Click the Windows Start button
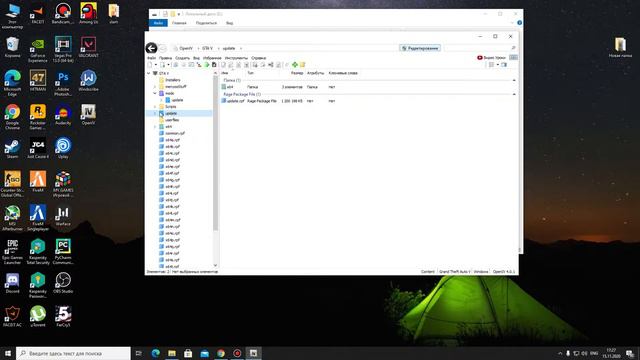640x360 pixels. 7,353
